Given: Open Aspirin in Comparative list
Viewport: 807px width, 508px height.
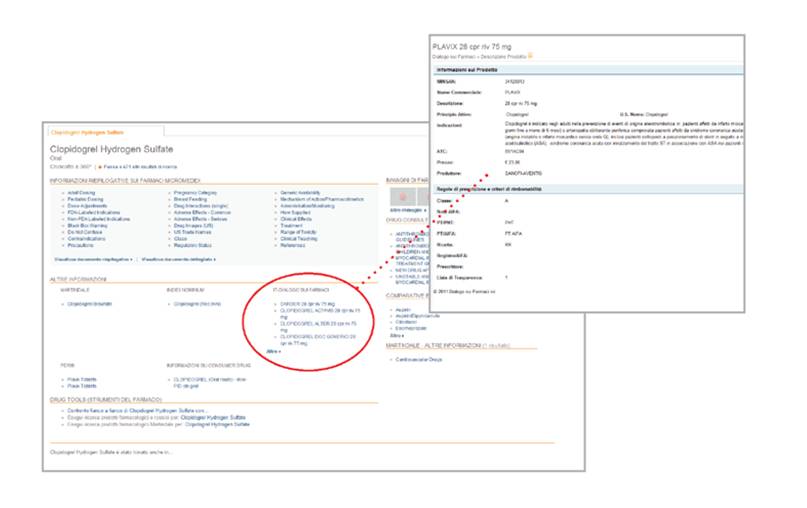Looking at the screenshot, I should tap(403, 310).
